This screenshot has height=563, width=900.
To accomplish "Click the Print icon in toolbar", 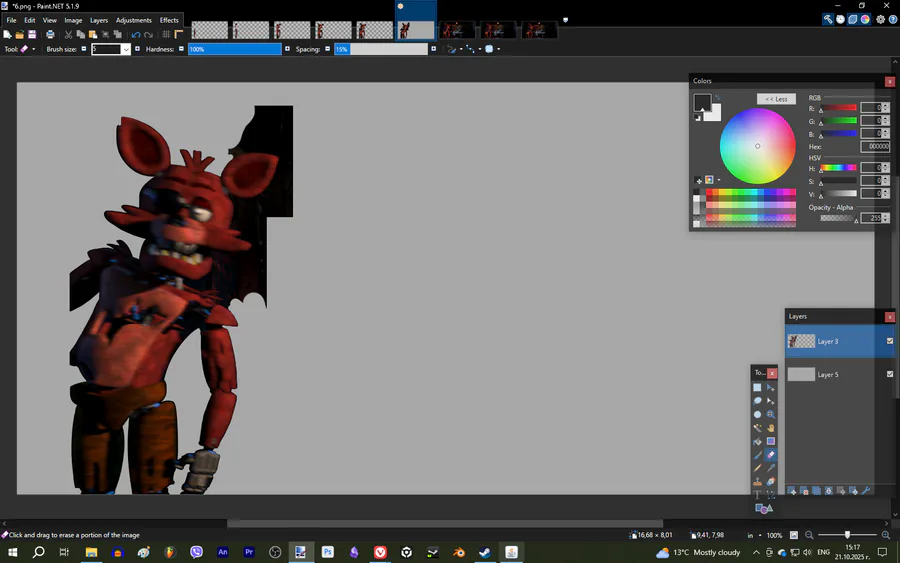I will 51,34.
